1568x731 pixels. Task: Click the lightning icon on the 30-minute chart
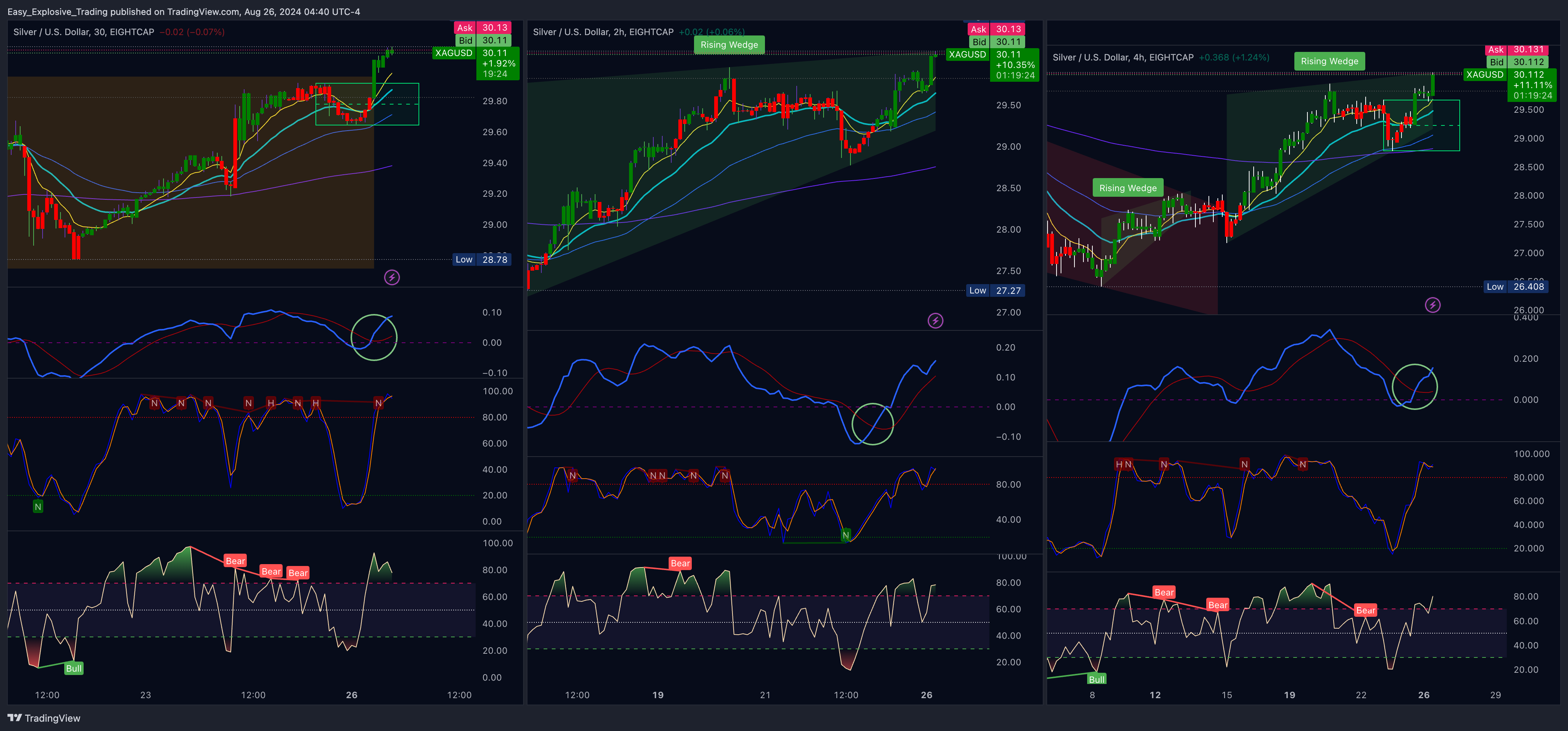pos(392,277)
